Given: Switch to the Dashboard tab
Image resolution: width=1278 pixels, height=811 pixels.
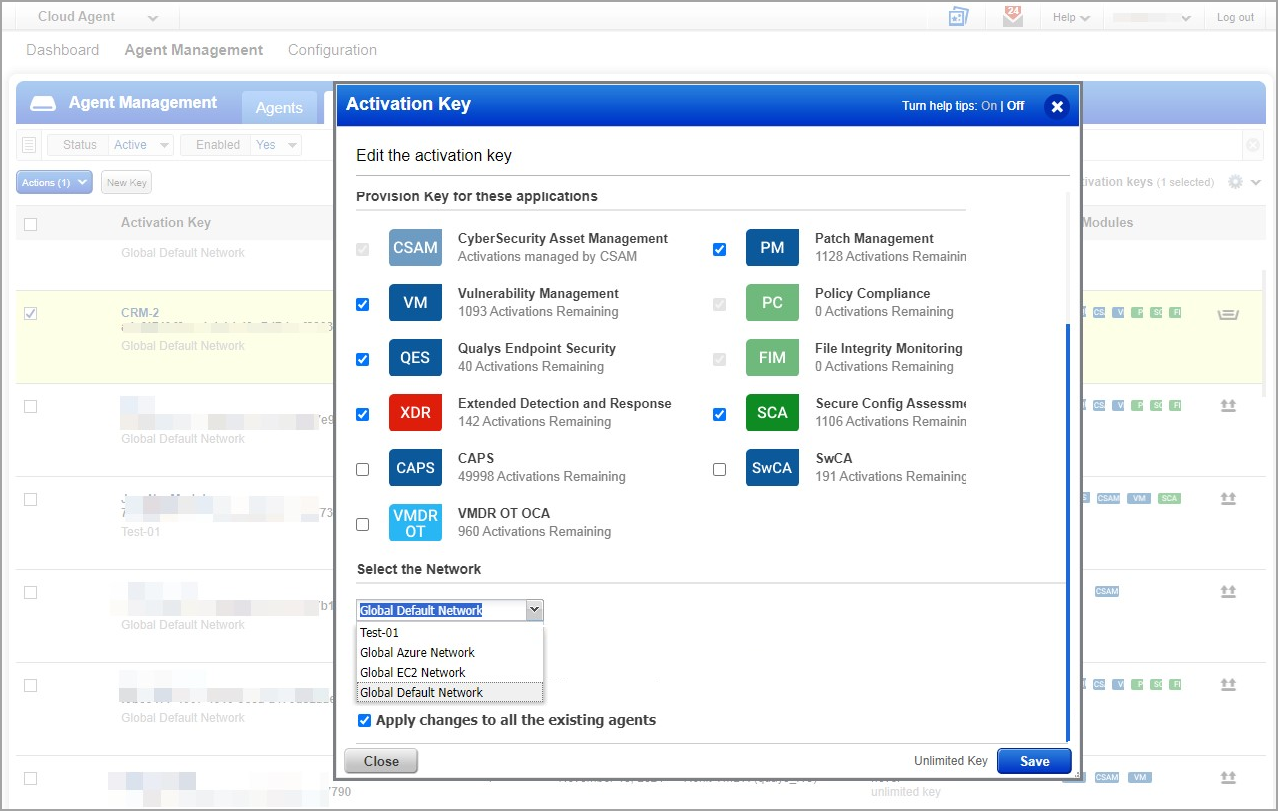Looking at the screenshot, I should coord(62,49).
